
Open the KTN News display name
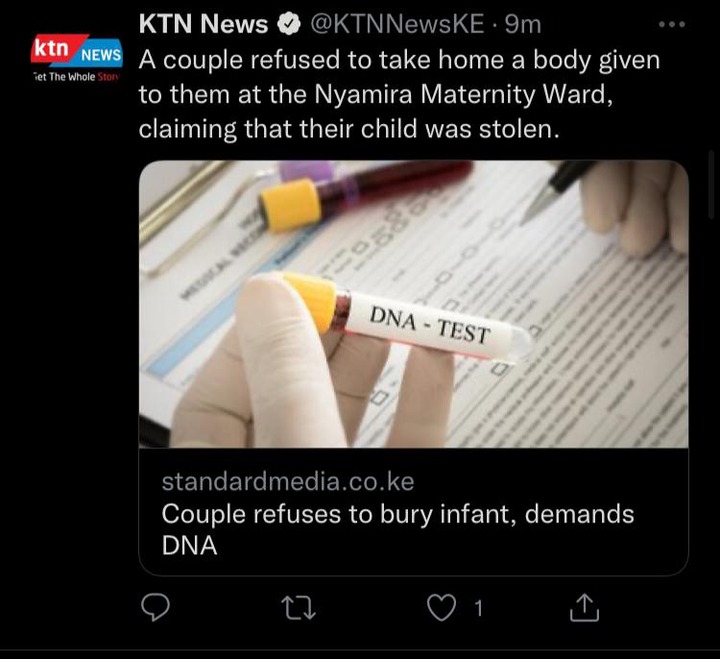point(203,24)
